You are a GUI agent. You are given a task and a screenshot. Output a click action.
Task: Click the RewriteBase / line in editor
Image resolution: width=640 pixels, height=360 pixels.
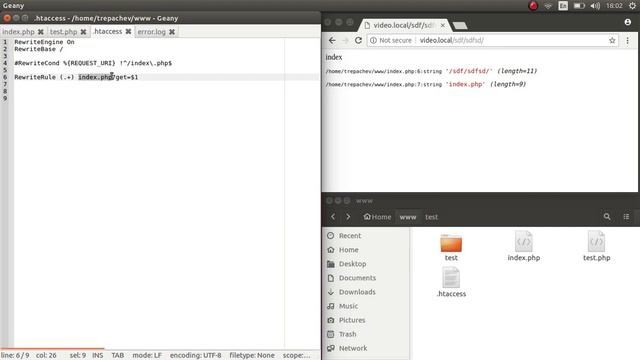39,49
